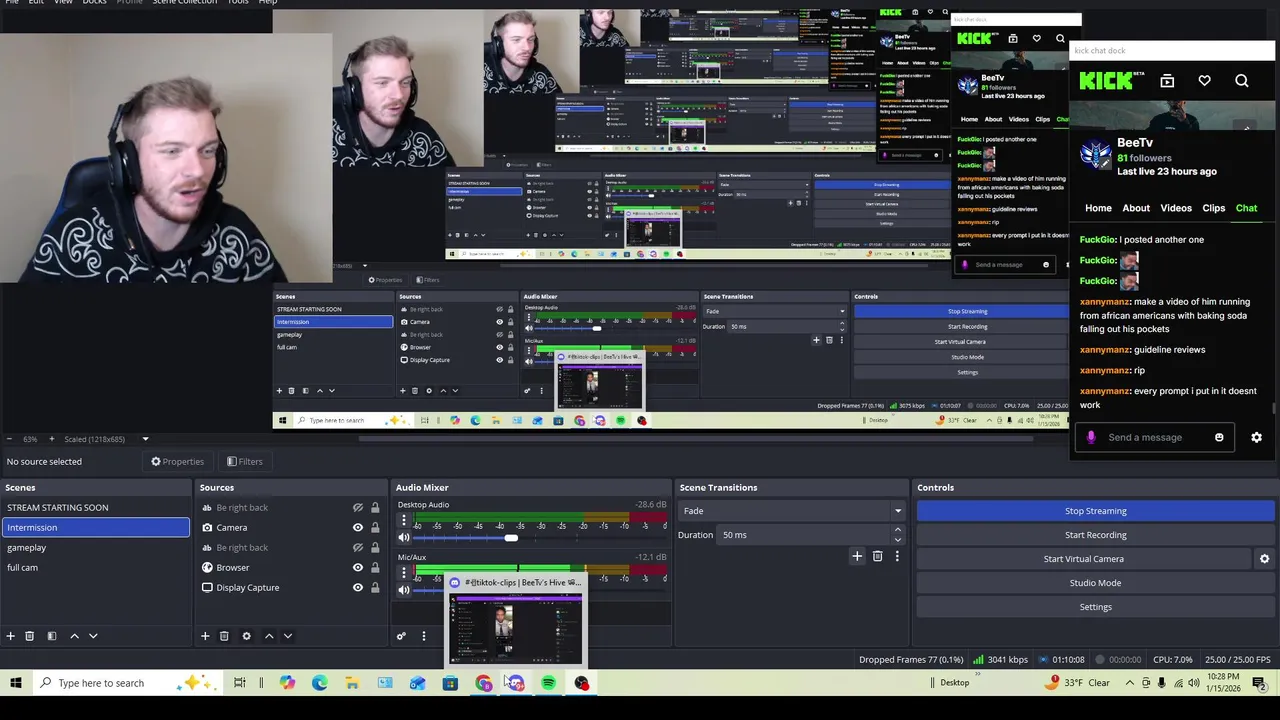Move the source down in Sources toolbar
The height and width of the screenshot is (720, 1280).
pyautogui.click(x=287, y=636)
